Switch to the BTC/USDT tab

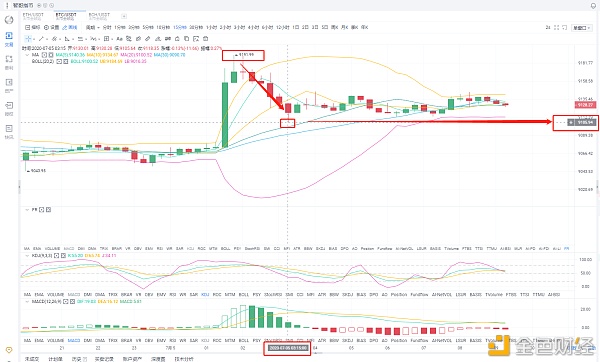[66, 16]
